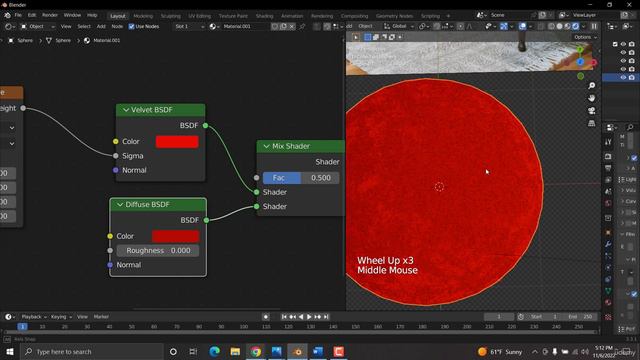
Task: Open node editor Add menu
Action: [x=101, y=27]
